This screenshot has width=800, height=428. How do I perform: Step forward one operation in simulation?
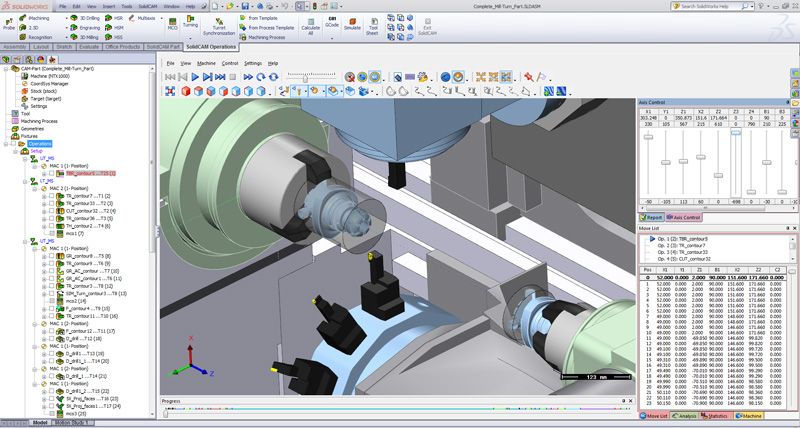pyautogui.click(x=207, y=77)
